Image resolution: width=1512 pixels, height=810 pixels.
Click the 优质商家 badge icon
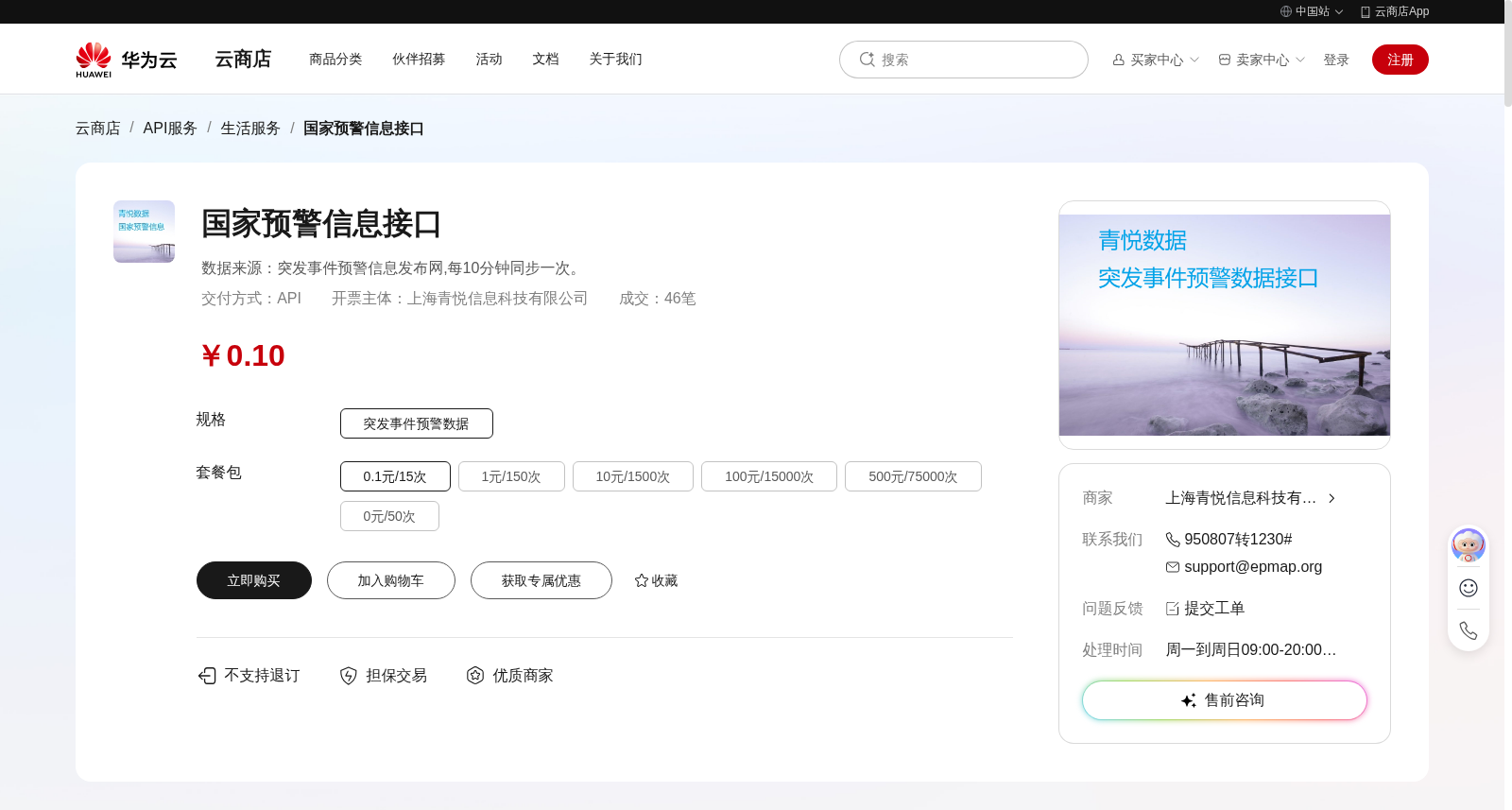pyautogui.click(x=475, y=676)
